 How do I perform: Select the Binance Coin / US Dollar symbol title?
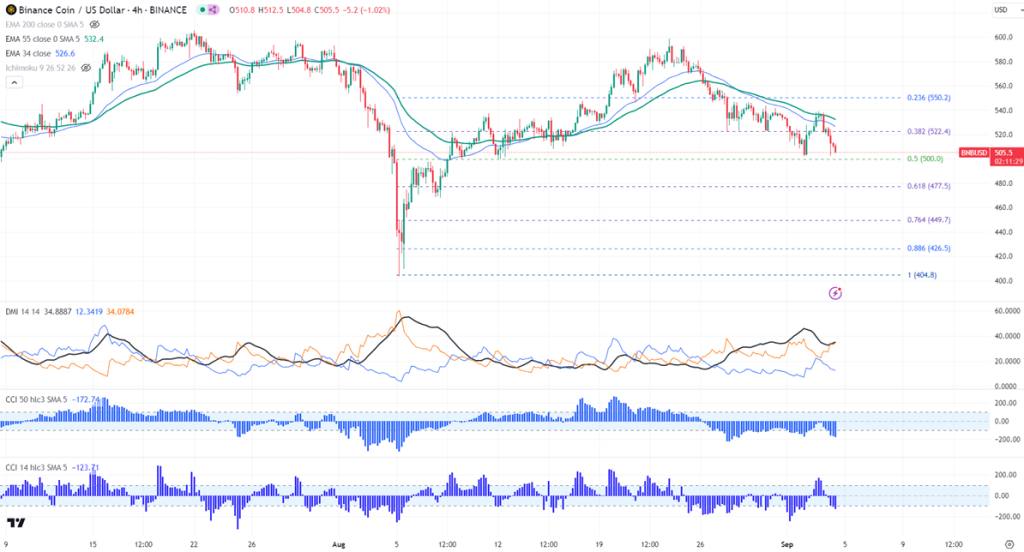pyautogui.click(x=103, y=10)
